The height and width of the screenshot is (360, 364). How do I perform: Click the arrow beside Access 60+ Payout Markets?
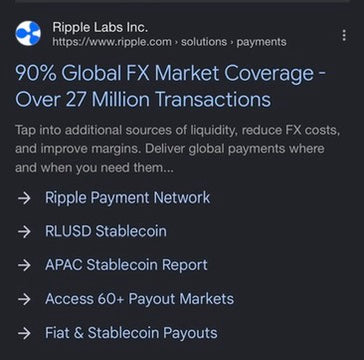point(24,299)
